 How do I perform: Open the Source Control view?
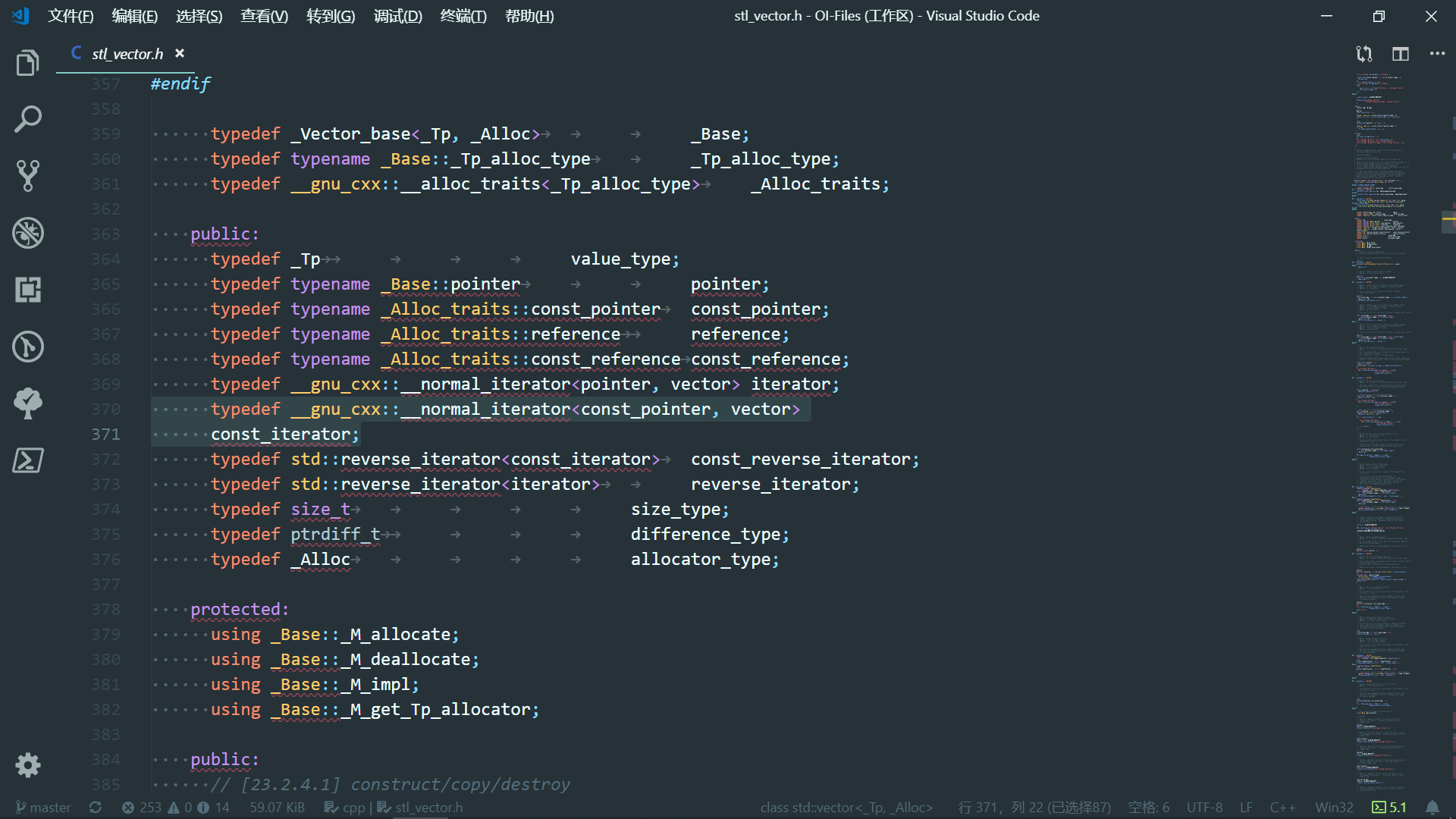coord(27,176)
